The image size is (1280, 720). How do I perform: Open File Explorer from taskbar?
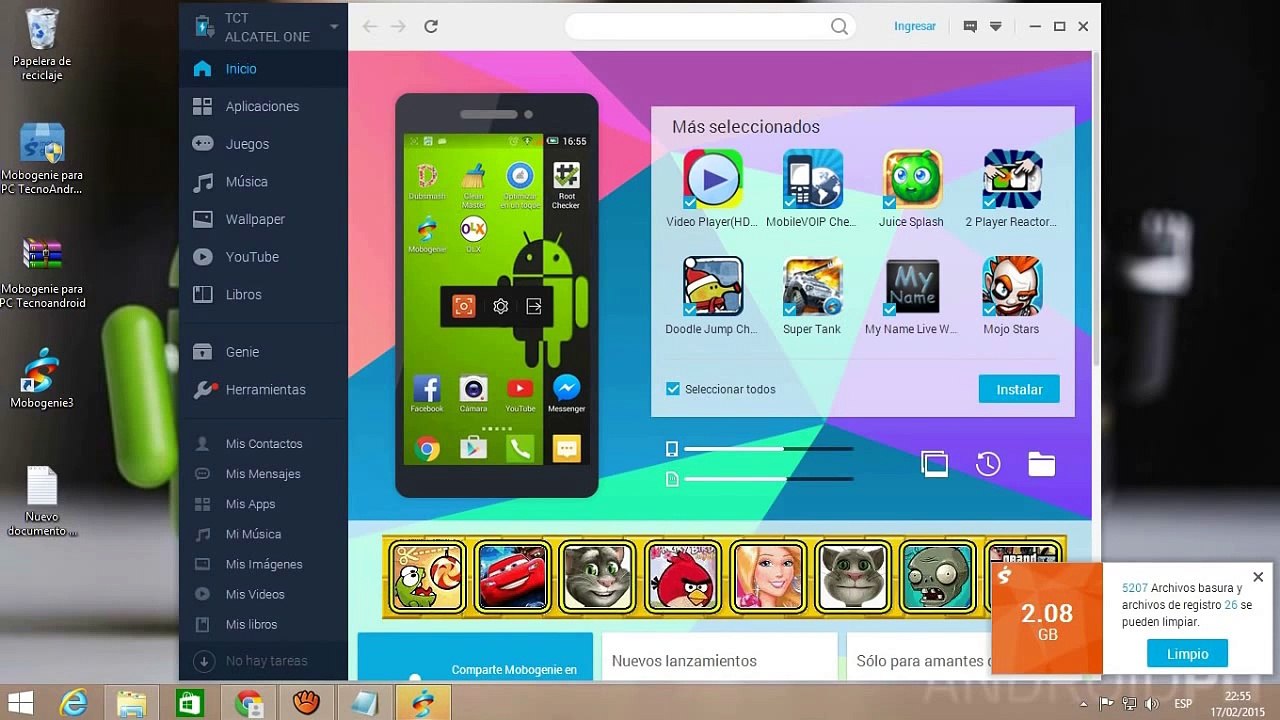(131, 703)
